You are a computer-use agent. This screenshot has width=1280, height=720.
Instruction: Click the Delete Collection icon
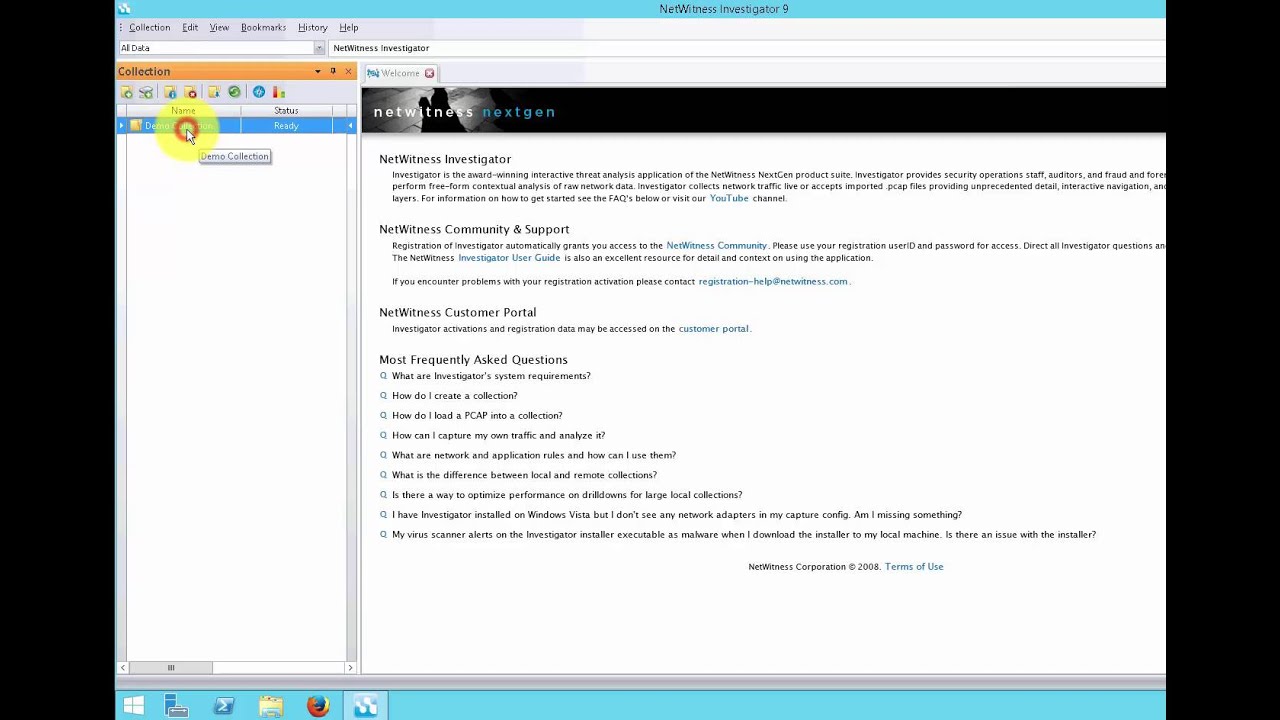pyautogui.click(x=190, y=92)
